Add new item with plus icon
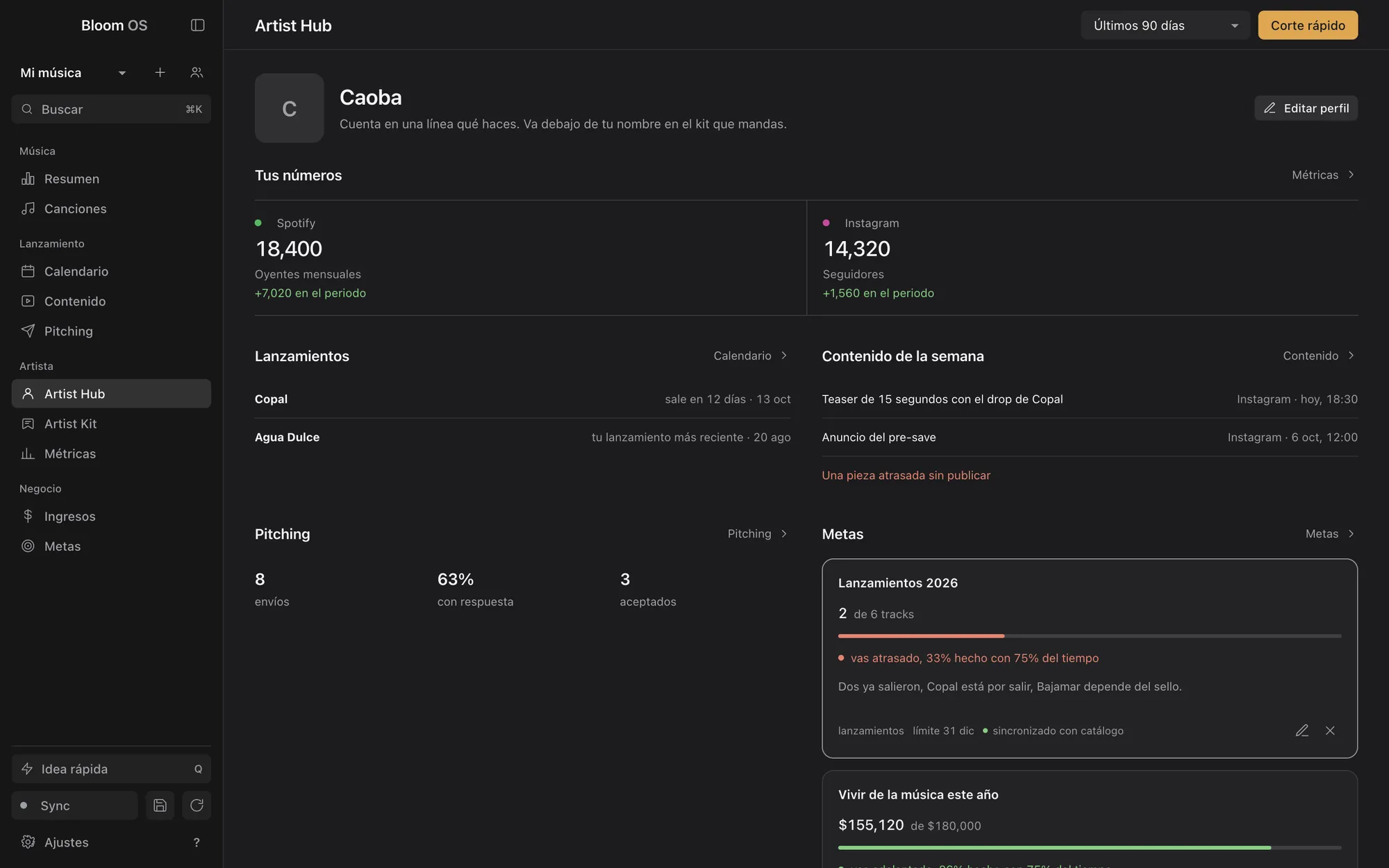Screen dimensions: 1389x868 160,72
